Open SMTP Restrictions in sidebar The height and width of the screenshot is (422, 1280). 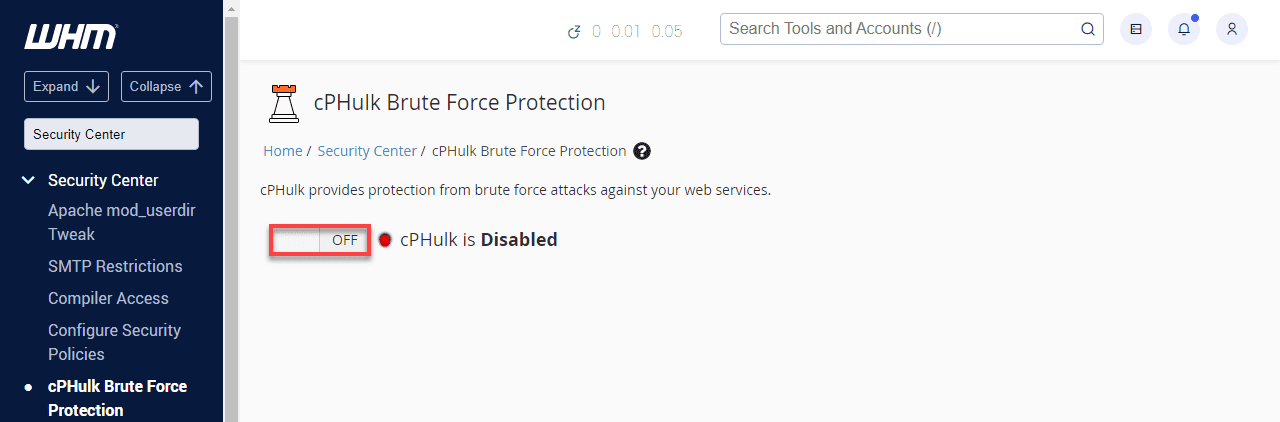tap(115, 266)
